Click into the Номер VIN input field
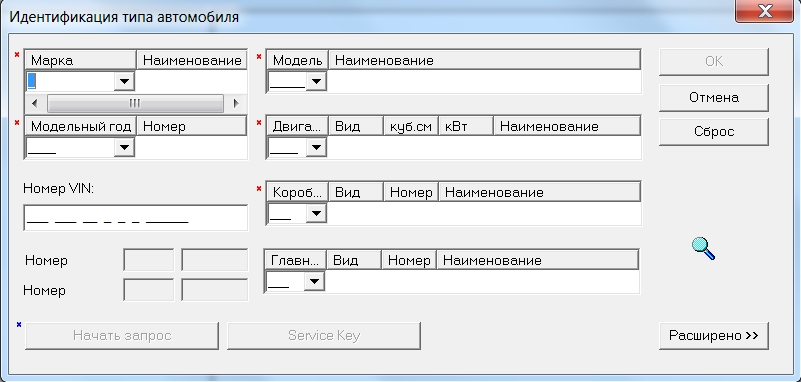This screenshot has height=382, width=801. [135, 218]
